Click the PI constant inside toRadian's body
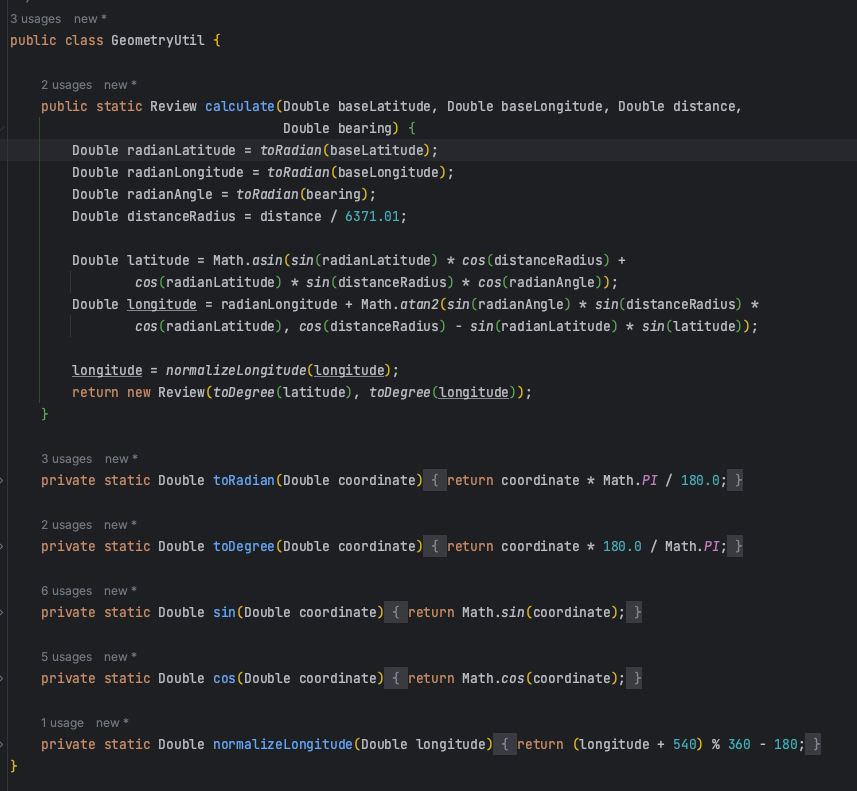 [649, 481]
